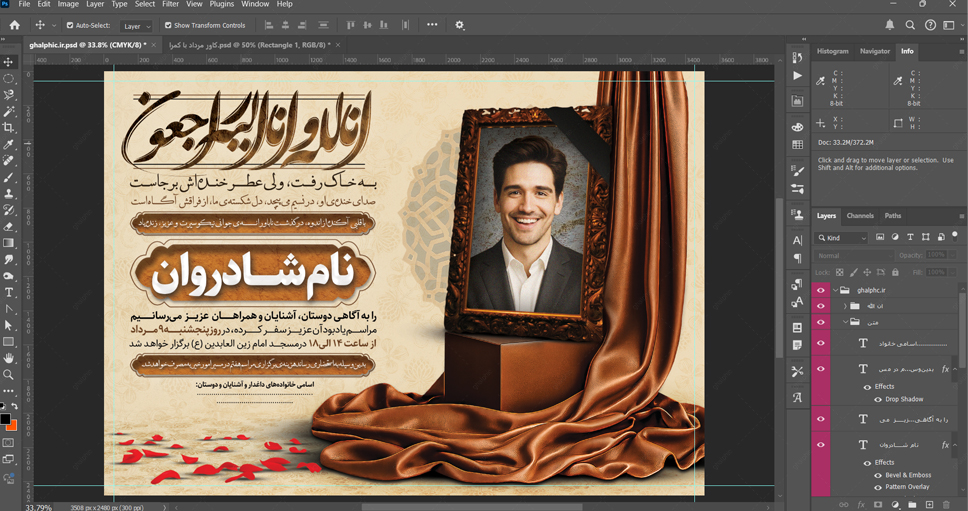This screenshot has height=511, width=968.
Task: Open the Actions play-button panel icon
Action: pos(797,76)
